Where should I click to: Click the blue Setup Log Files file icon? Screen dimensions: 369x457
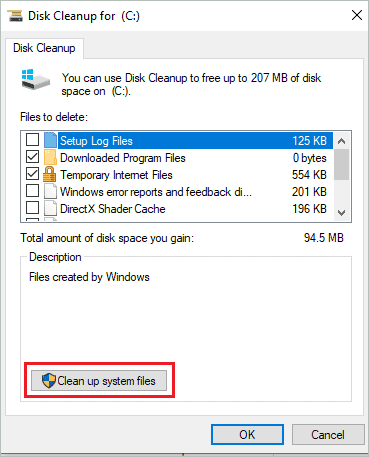(x=50, y=140)
